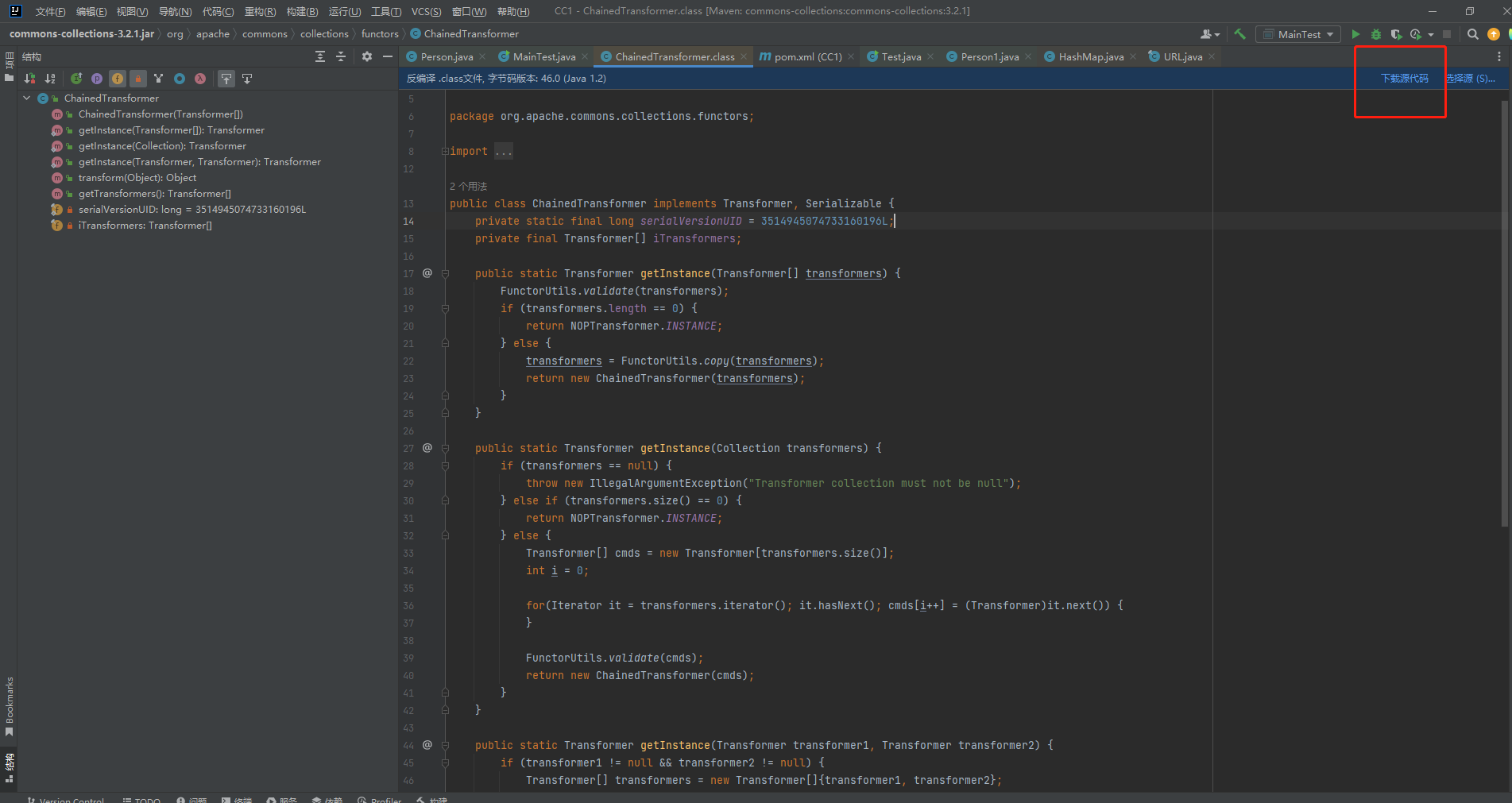Run MainTest with green play button

tap(1355, 34)
